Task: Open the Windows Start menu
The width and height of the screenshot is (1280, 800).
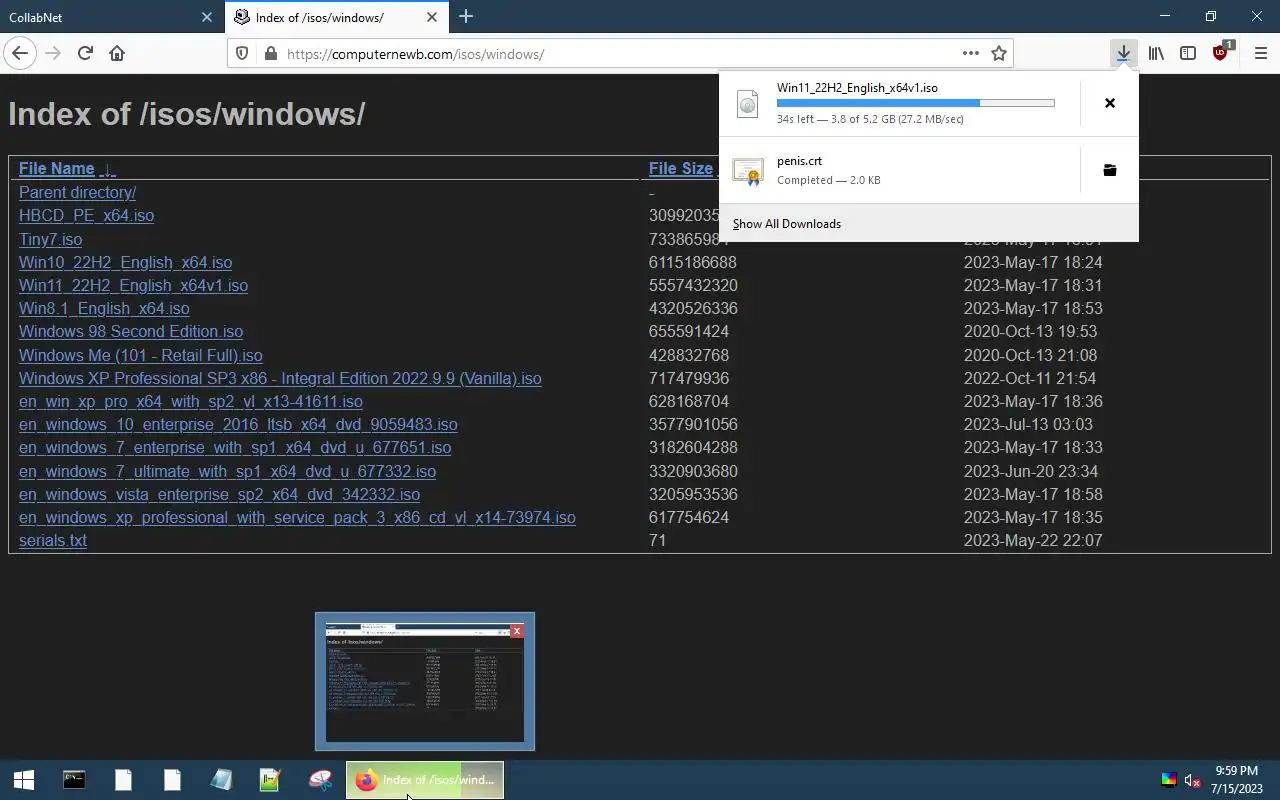Action: click(24, 780)
